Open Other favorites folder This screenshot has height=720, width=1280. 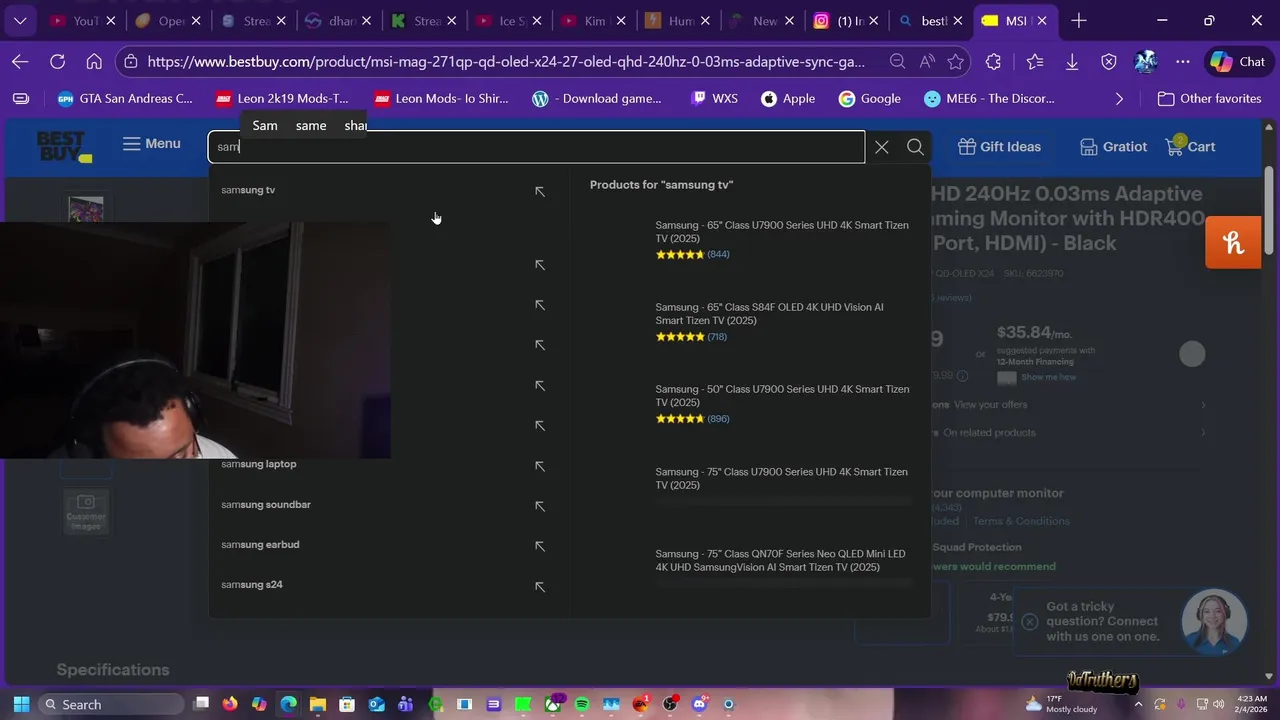tap(1209, 99)
